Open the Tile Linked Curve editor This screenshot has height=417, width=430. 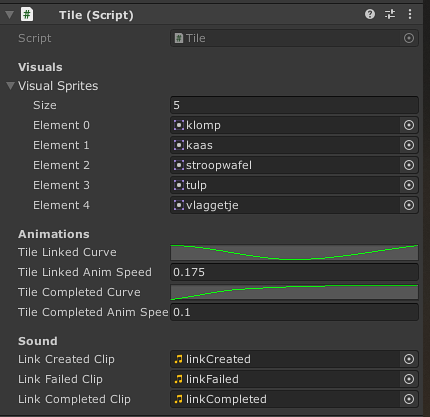[294, 252]
